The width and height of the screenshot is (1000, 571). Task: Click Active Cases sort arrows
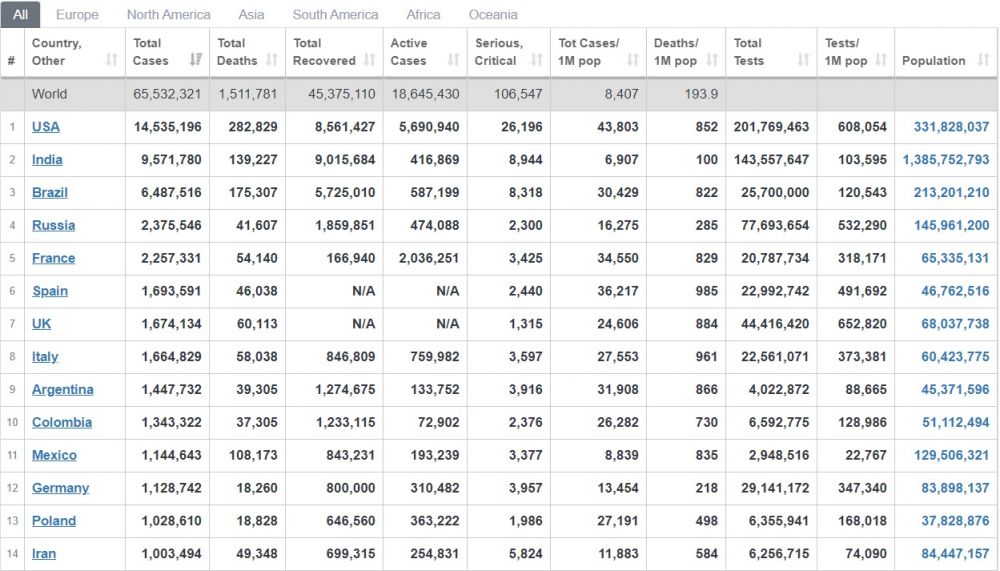point(453,60)
